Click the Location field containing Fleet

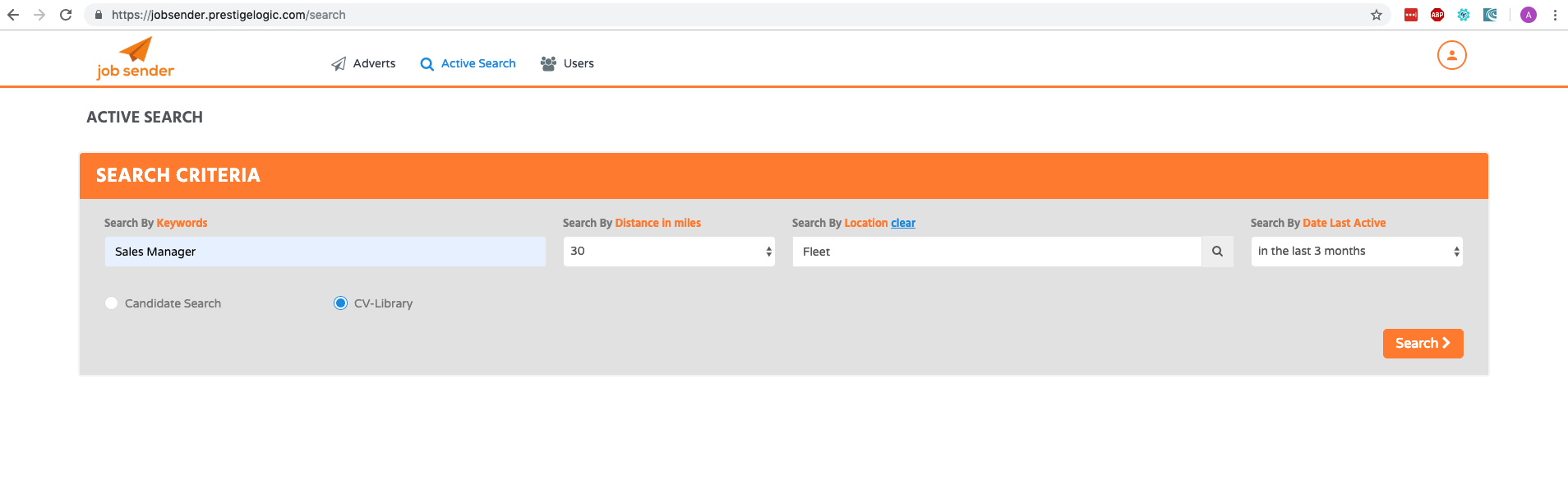997,252
